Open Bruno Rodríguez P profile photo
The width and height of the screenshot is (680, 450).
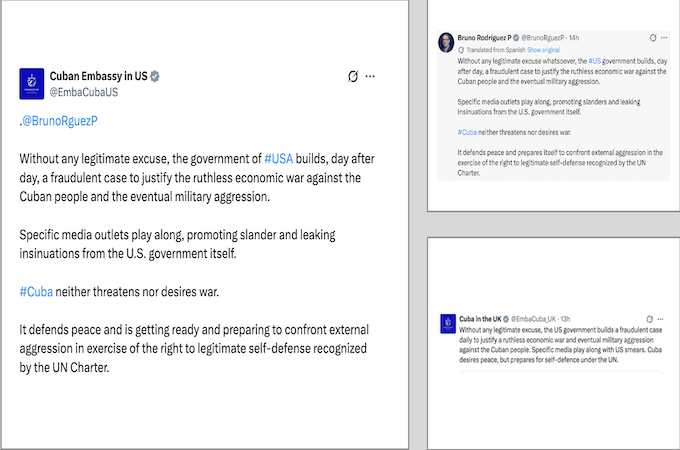click(446, 42)
